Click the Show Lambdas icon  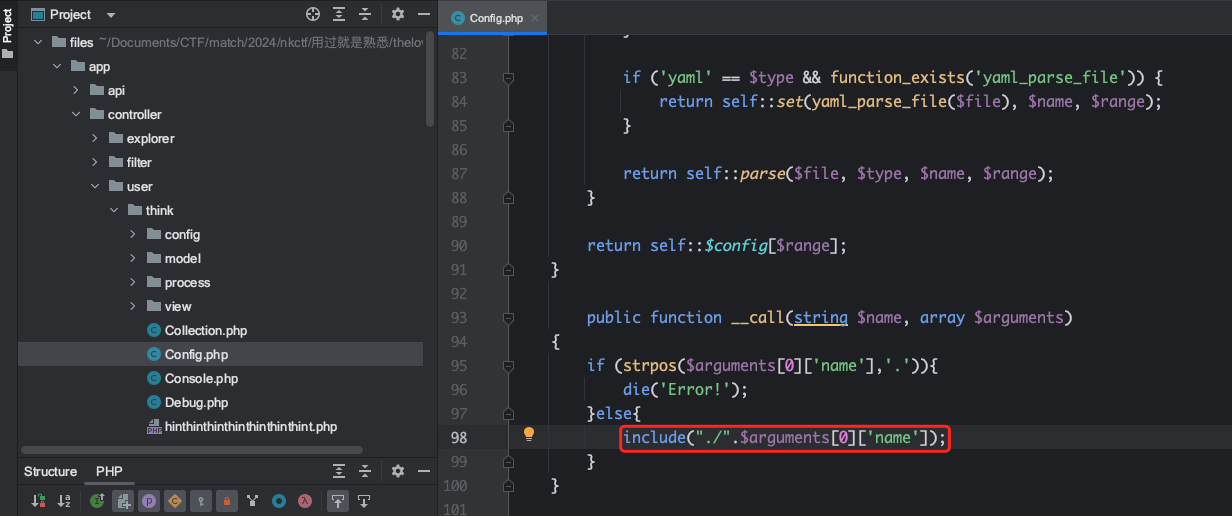pos(305,500)
